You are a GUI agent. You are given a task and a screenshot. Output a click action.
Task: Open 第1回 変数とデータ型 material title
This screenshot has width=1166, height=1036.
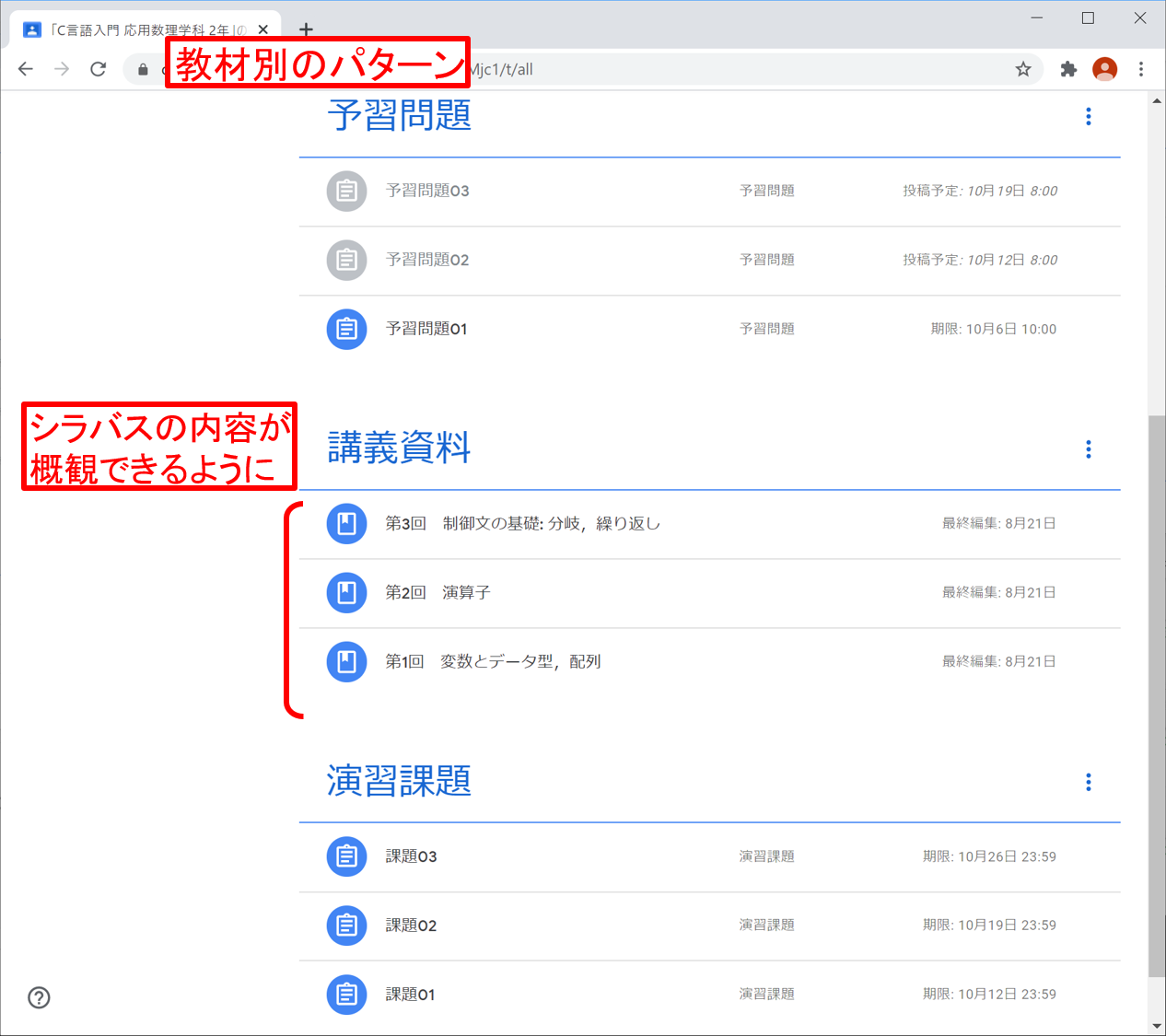coord(493,661)
